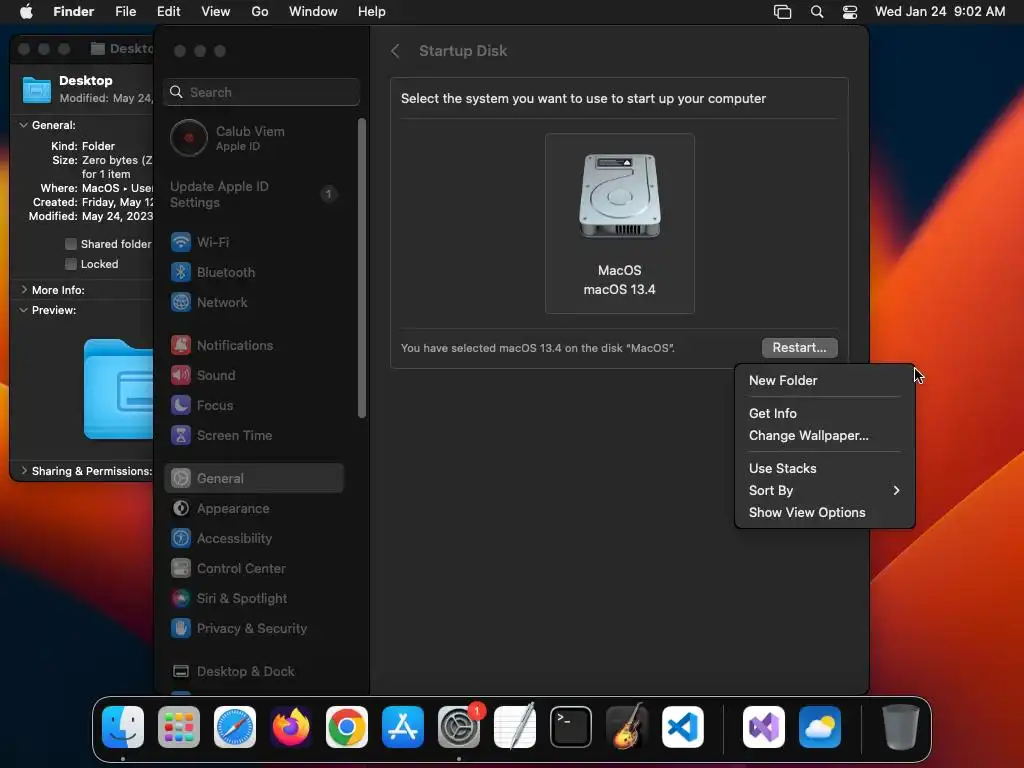Screen dimensions: 1024x768
Task: Choose New Folder from the context menu
Action: pos(824,381)
